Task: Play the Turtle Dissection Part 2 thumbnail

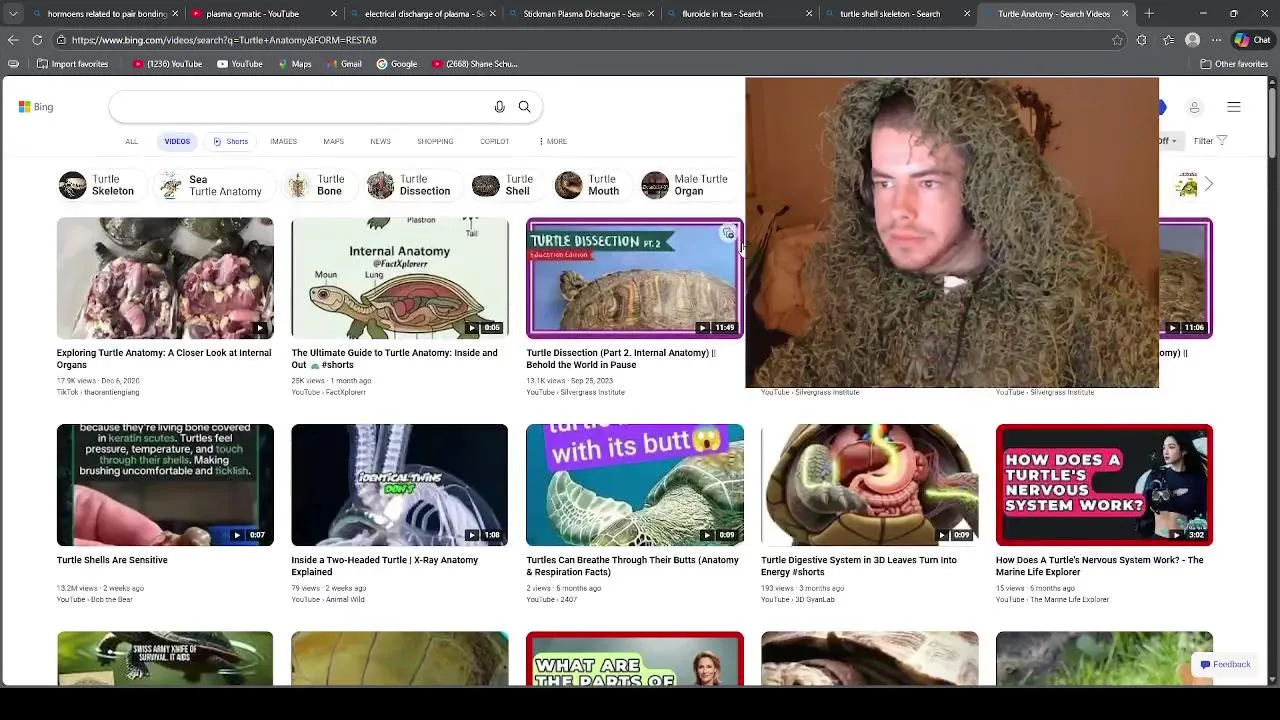Action: click(635, 278)
